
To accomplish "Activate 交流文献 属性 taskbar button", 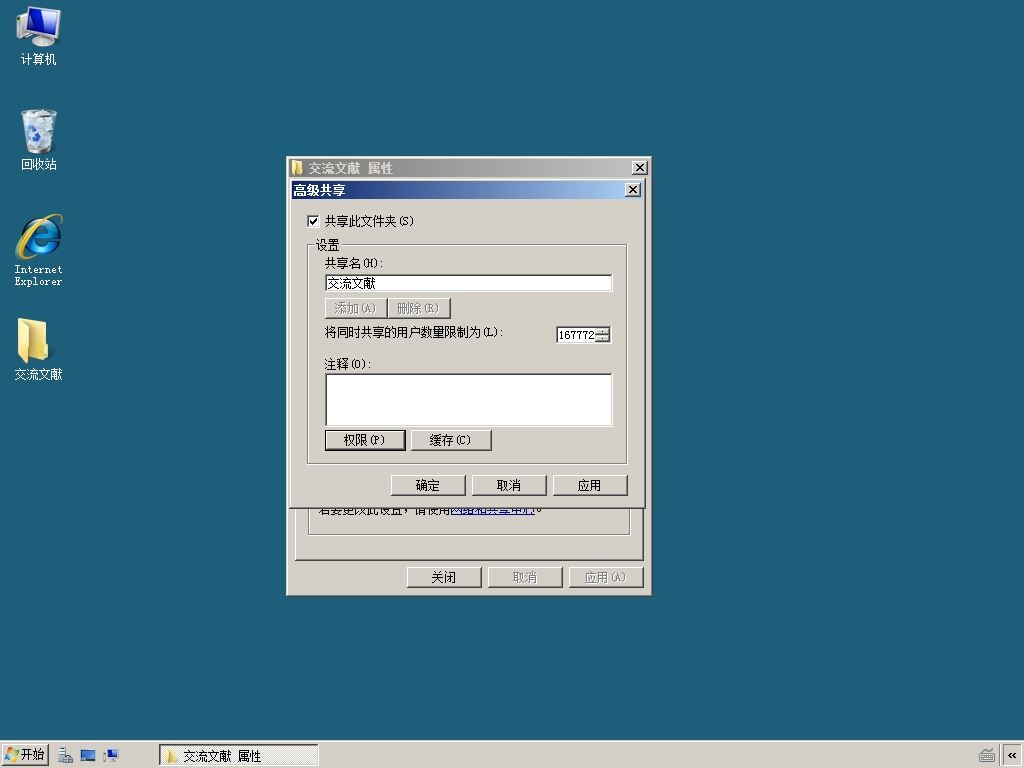I will coord(238,756).
